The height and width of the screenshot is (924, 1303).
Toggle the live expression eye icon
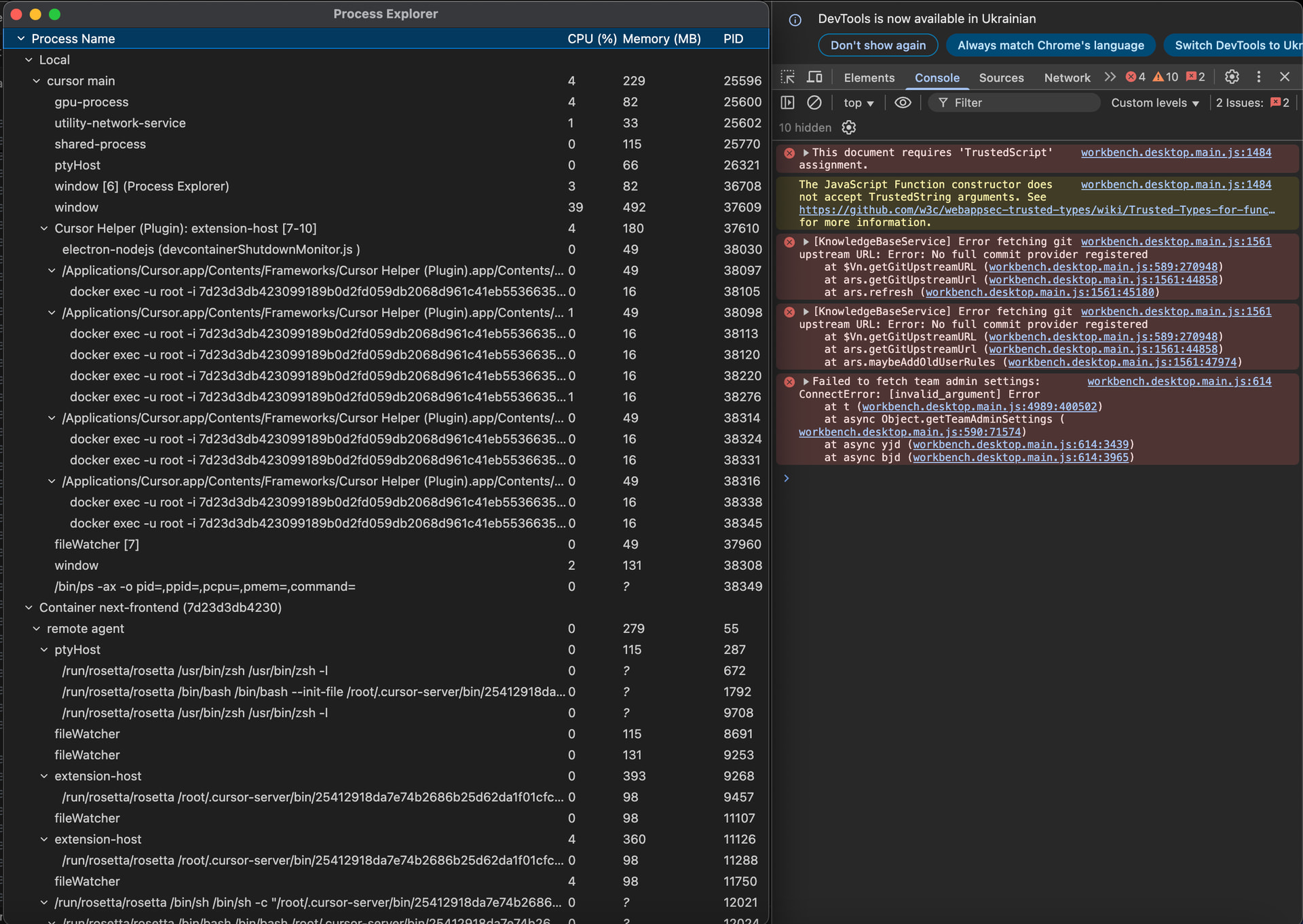coord(902,102)
